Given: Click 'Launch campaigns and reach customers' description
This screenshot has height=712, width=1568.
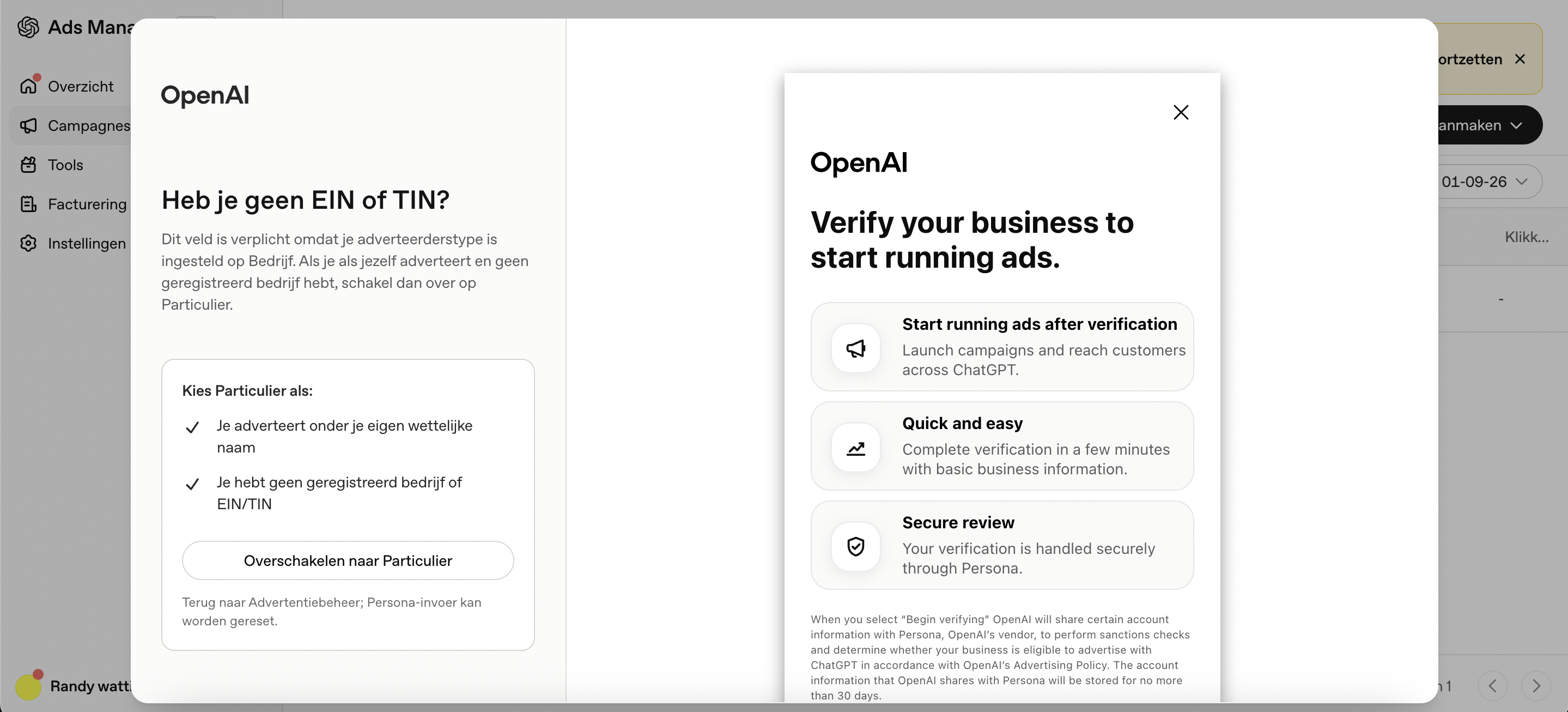Looking at the screenshot, I should (x=1044, y=360).
